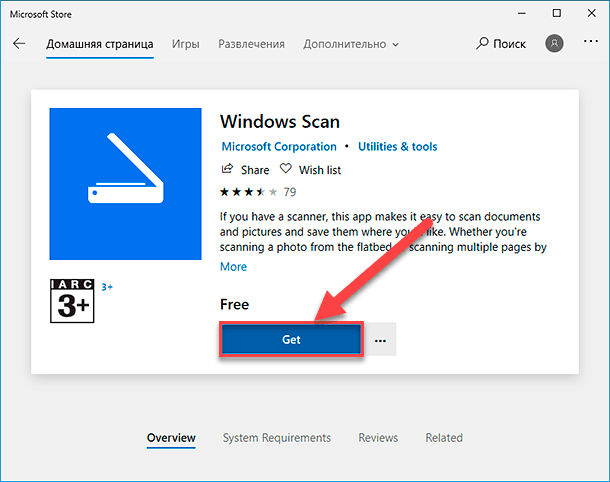Expand the Дополнительно dropdown
The image size is (610, 482).
pos(351,44)
